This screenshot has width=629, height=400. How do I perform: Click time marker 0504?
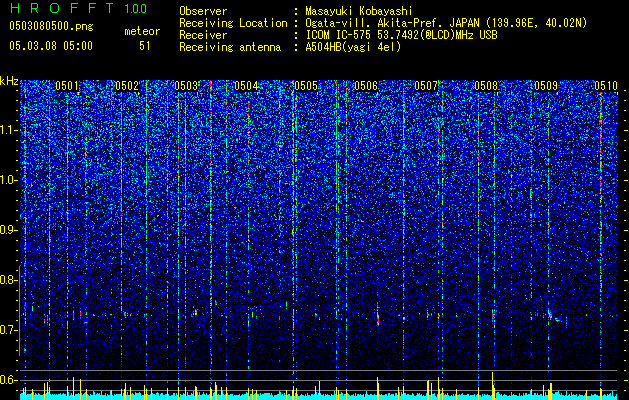pyautogui.click(x=246, y=86)
